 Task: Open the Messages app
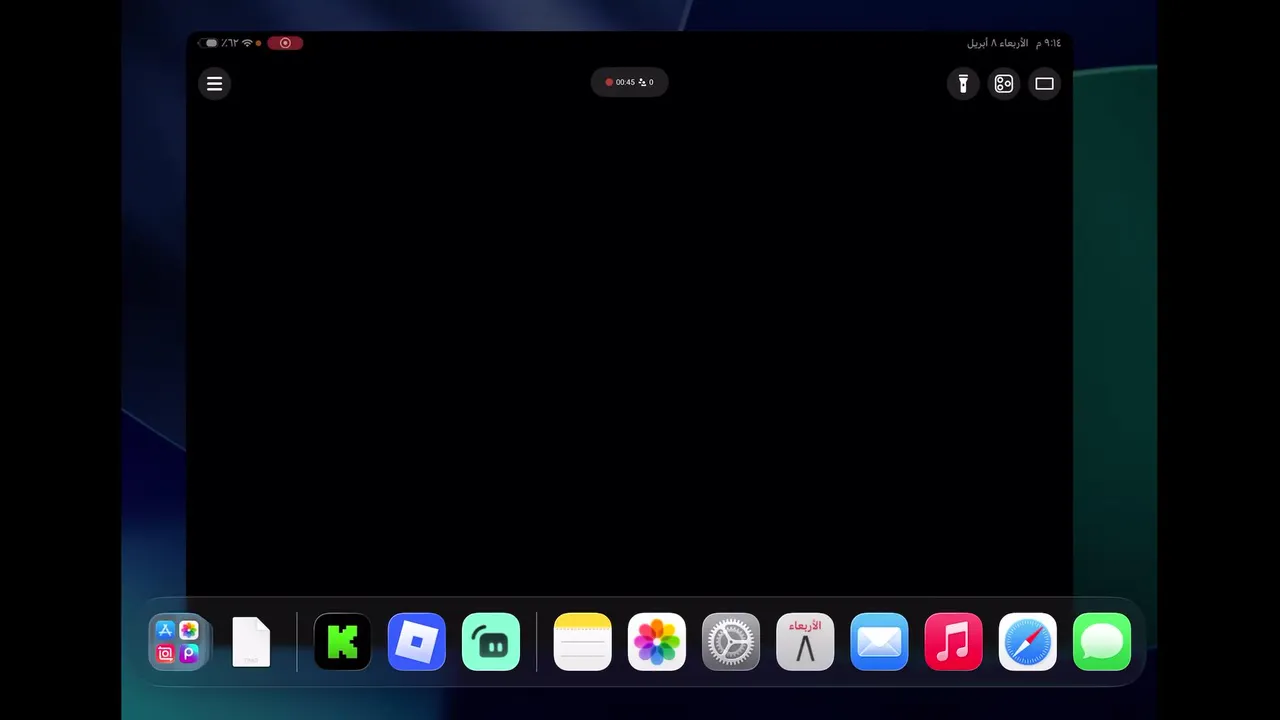point(1102,642)
